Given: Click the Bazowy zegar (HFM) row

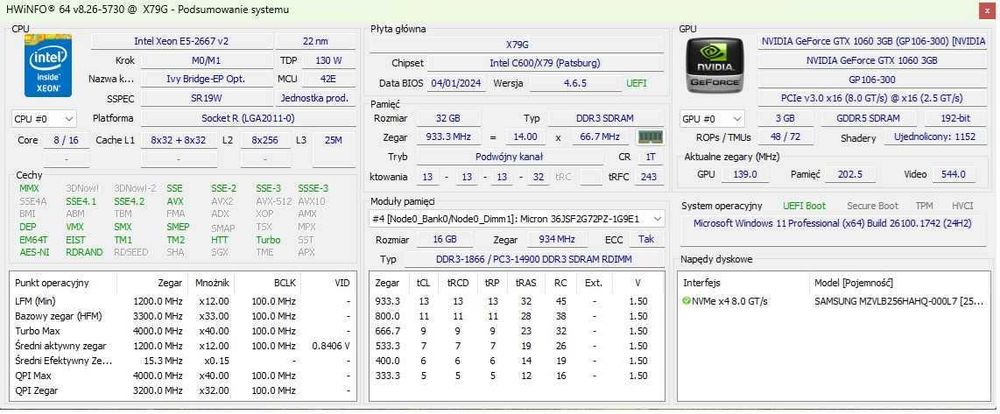Looking at the screenshot, I should tap(182, 316).
